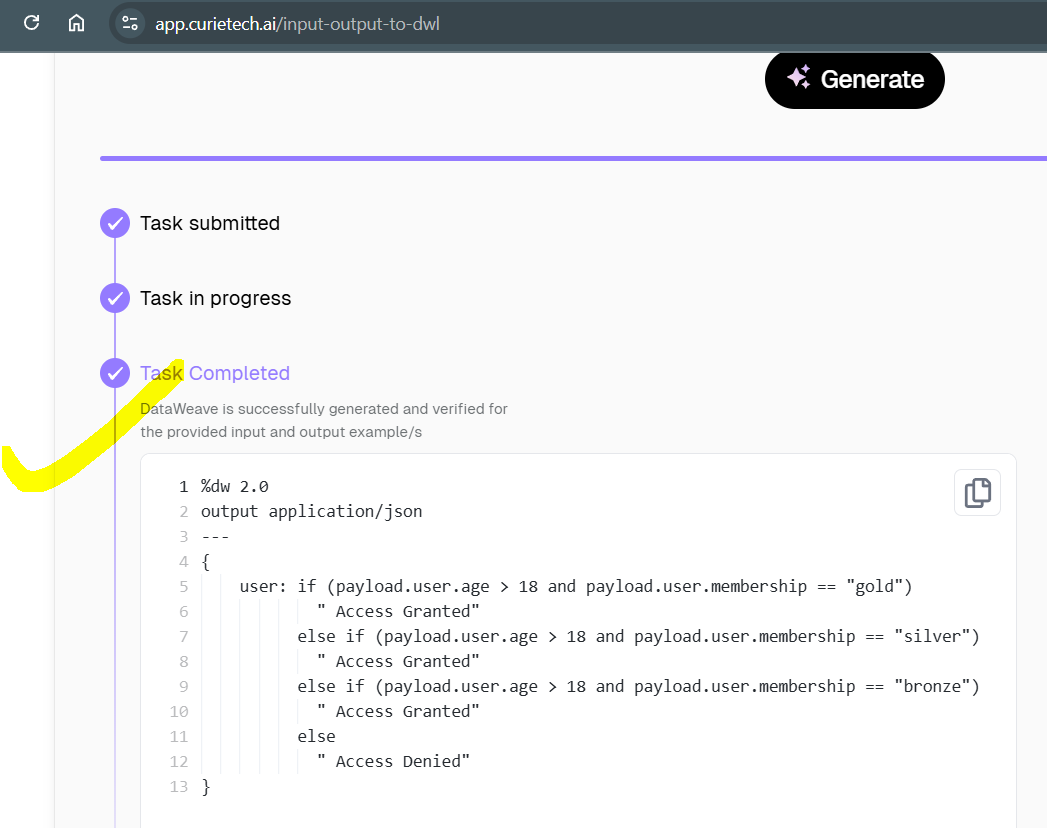The image size is (1047, 828).
Task: Select the 'Task Completed' step label
Action: pos(215,373)
